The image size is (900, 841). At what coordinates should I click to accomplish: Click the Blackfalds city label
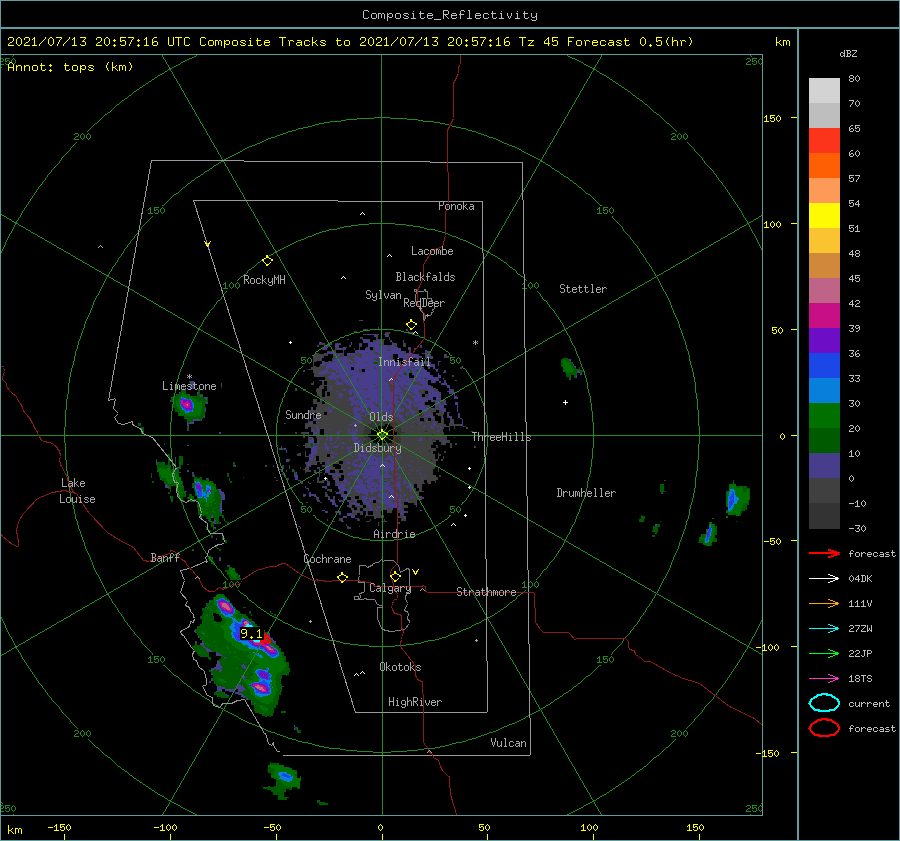pyautogui.click(x=425, y=277)
